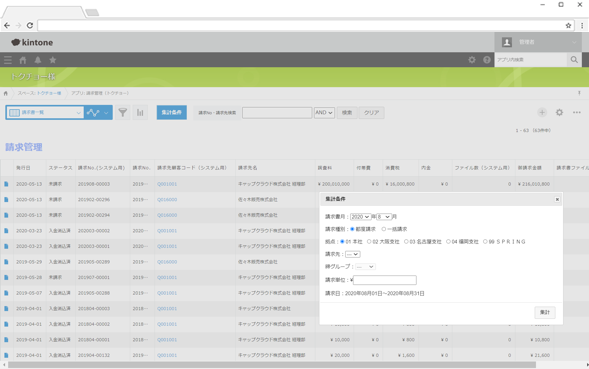Viewport: 589px width, 369px height.
Task: Choose the 99 SPRING radio button
Action: (x=485, y=242)
